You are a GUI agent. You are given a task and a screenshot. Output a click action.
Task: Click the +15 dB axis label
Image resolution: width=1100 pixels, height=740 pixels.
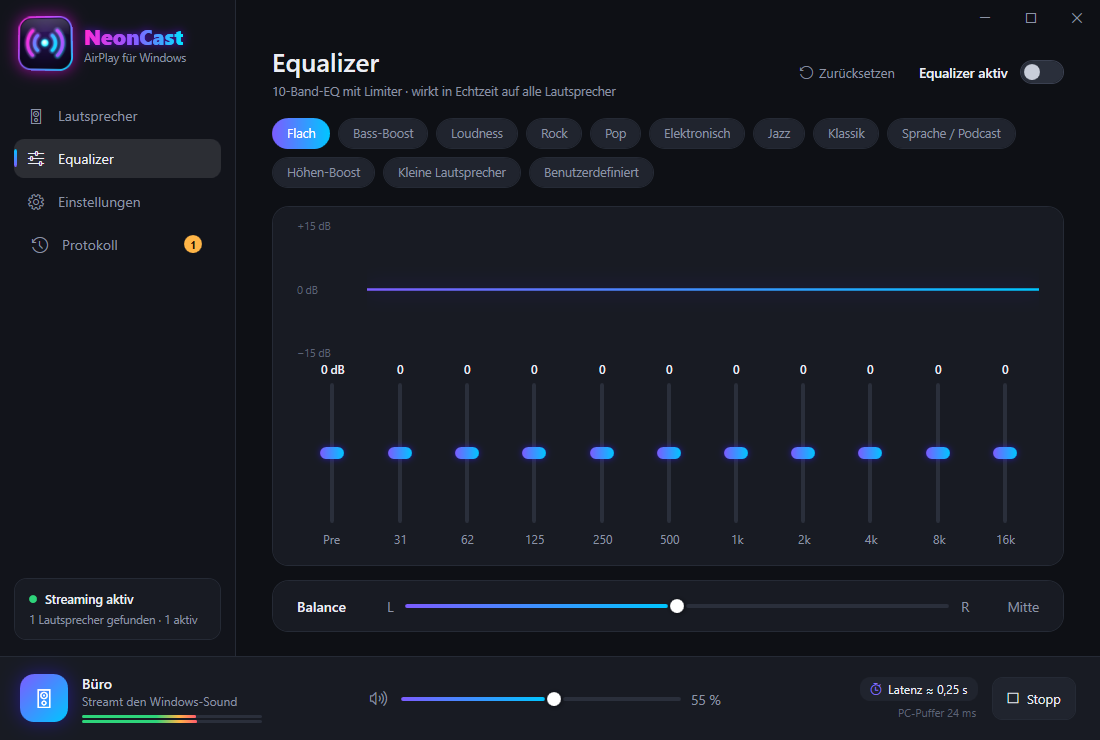tap(314, 226)
